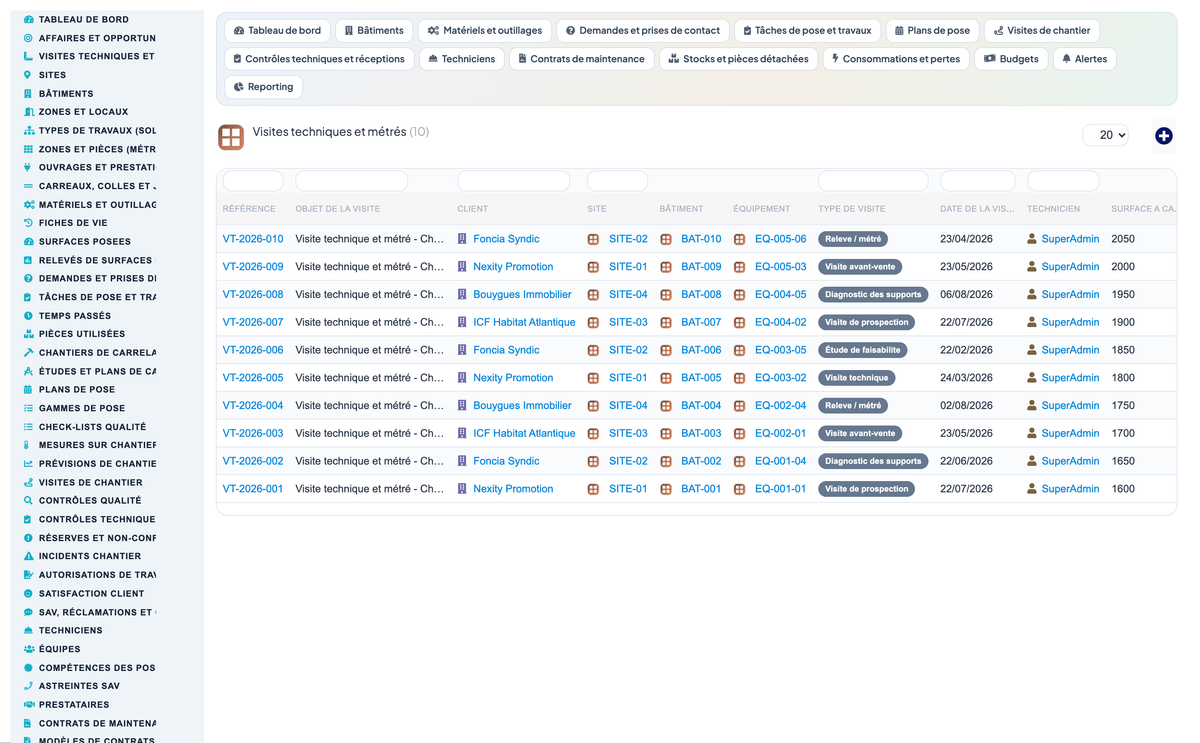Viewport: 1200px width, 743px height.
Task: Click date cell 06/08/2026
Action: (x=966, y=295)
